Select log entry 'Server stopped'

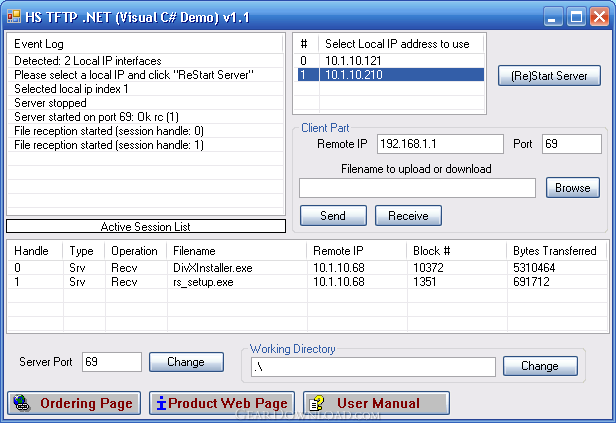[x=145, y=103]
